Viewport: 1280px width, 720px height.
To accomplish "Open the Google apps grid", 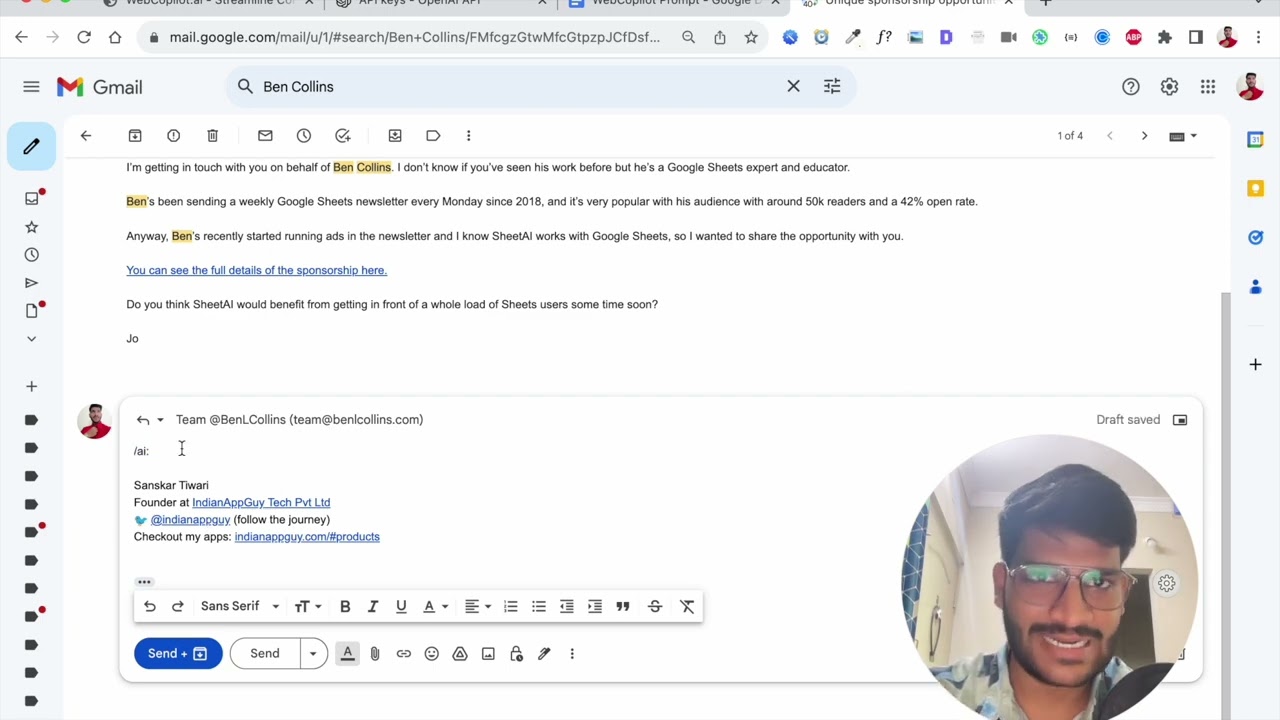I will (1208, 87).
